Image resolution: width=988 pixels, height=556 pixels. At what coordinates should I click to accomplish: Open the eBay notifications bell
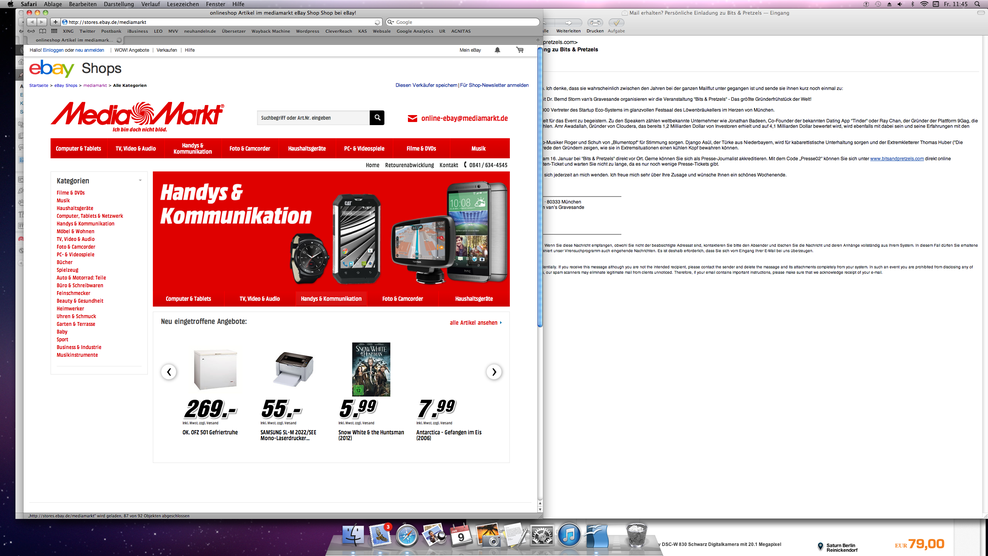(497, 50)
